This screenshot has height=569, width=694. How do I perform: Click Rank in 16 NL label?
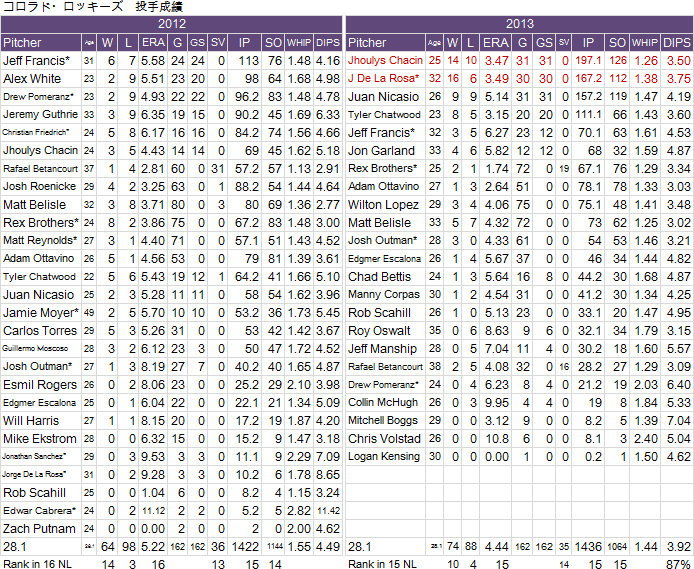click(x=37, y=564)
